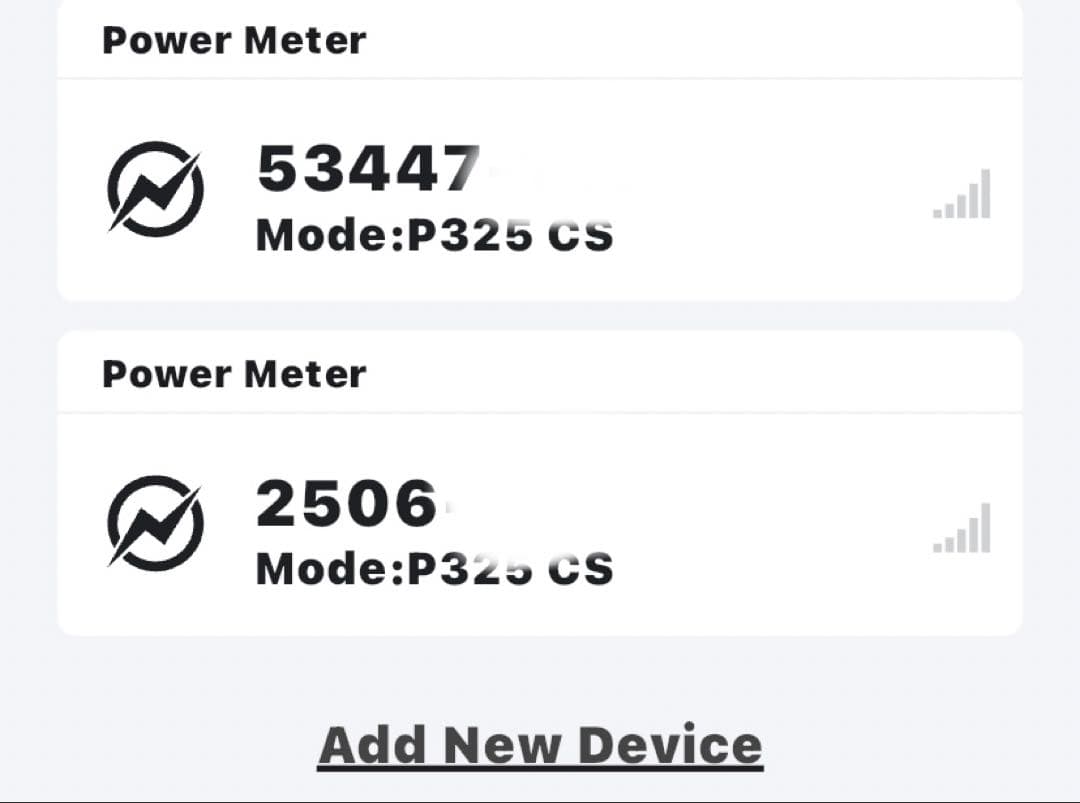
Task: Open the second Power Meter header
Action: point(234,373)
